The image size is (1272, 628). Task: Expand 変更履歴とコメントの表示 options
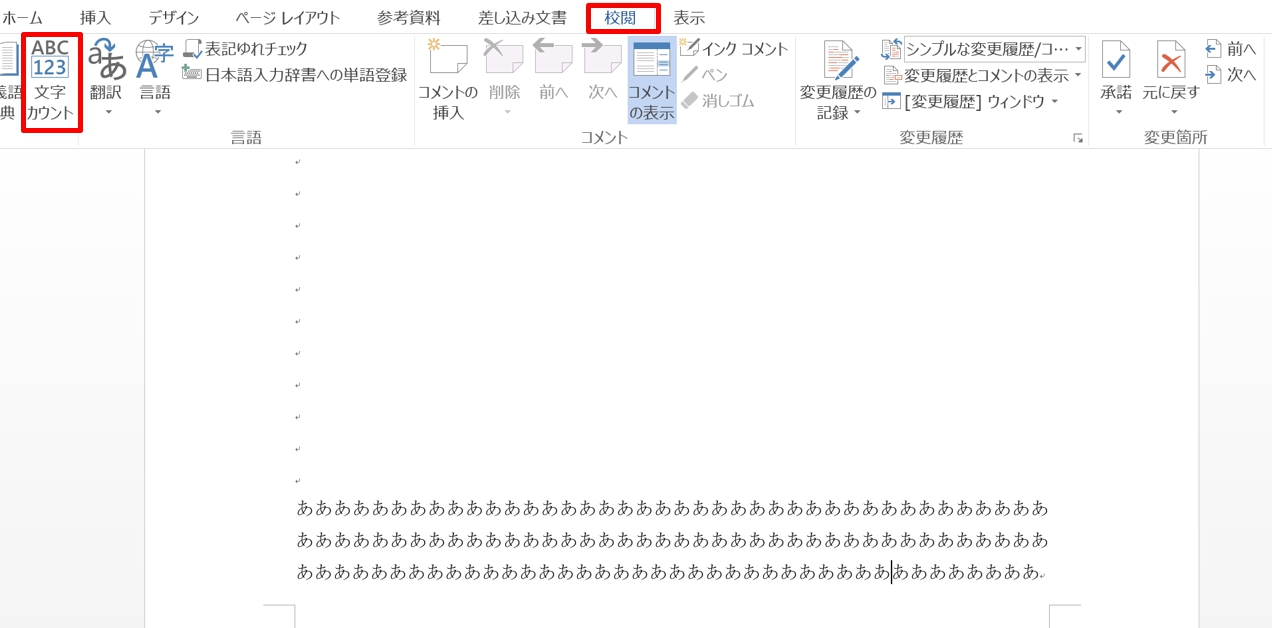pyautogui.click(x=982, y=75)
